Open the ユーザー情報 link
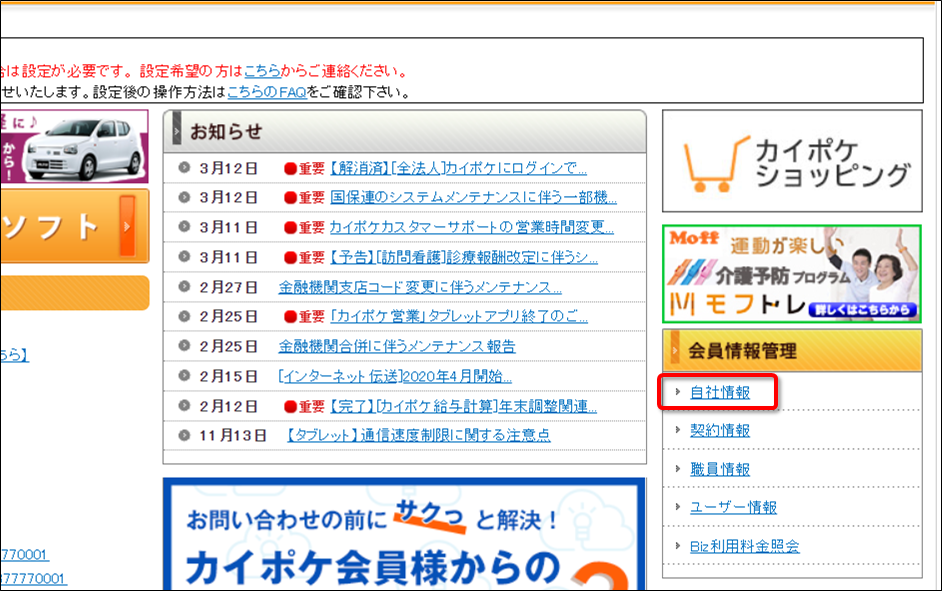 point(733,507)
